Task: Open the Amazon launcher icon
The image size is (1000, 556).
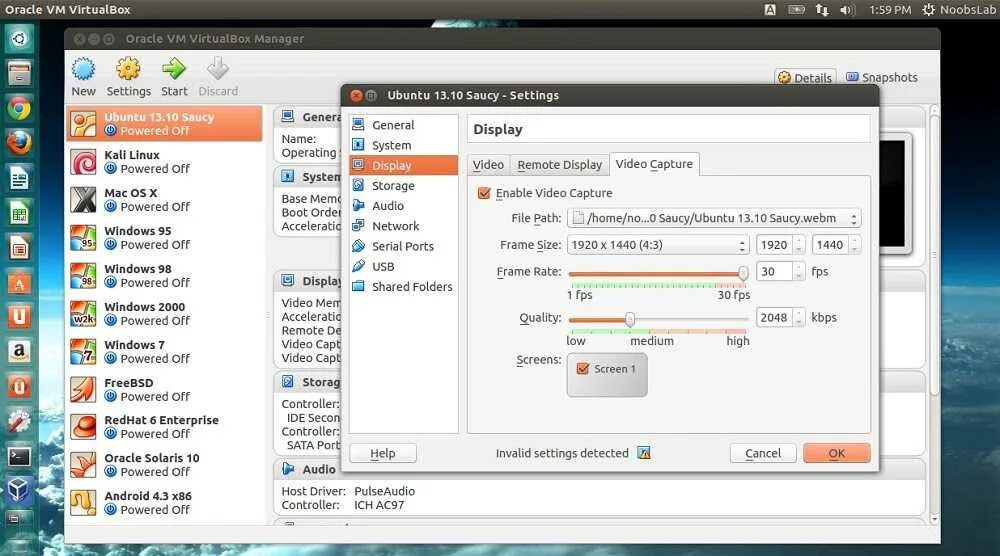Action: [x=19, y=351]
